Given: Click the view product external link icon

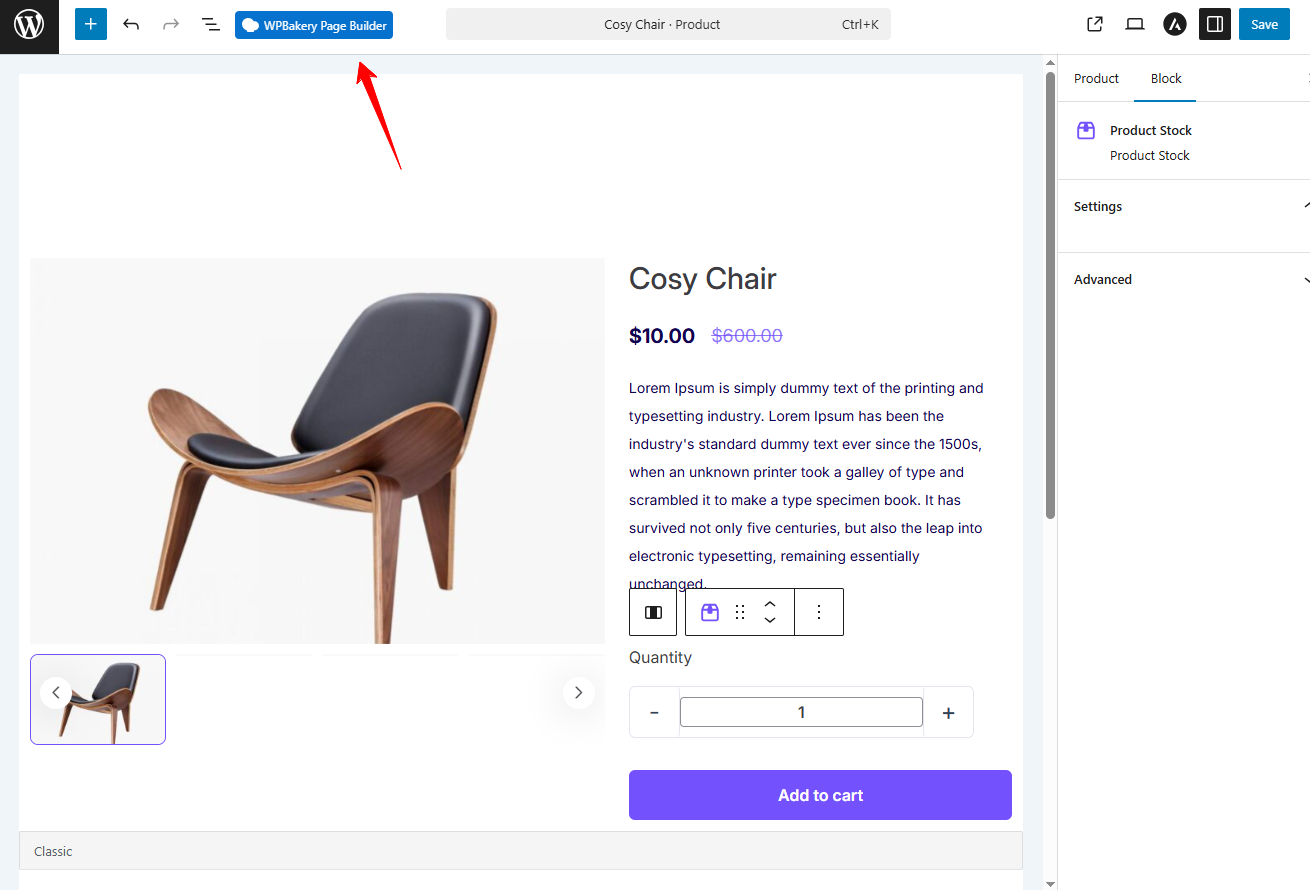Looking at the screenshot, I should click(x=1095, y=24).
